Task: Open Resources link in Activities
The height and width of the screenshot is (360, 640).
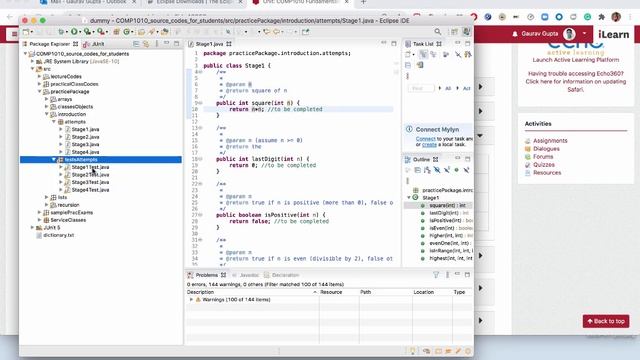Action: coord(547,173)
